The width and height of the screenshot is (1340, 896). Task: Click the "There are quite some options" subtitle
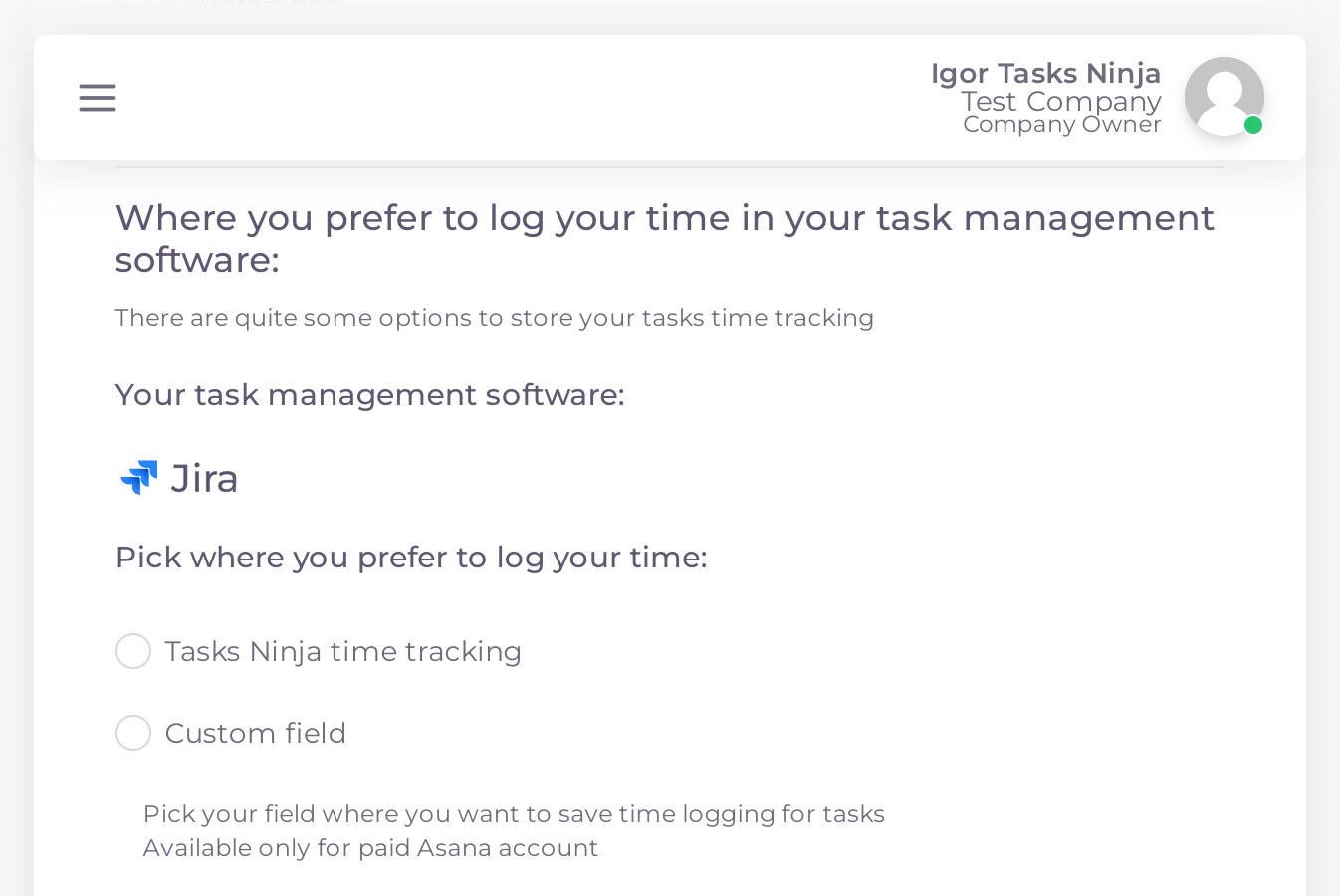(x=494, y=318)
